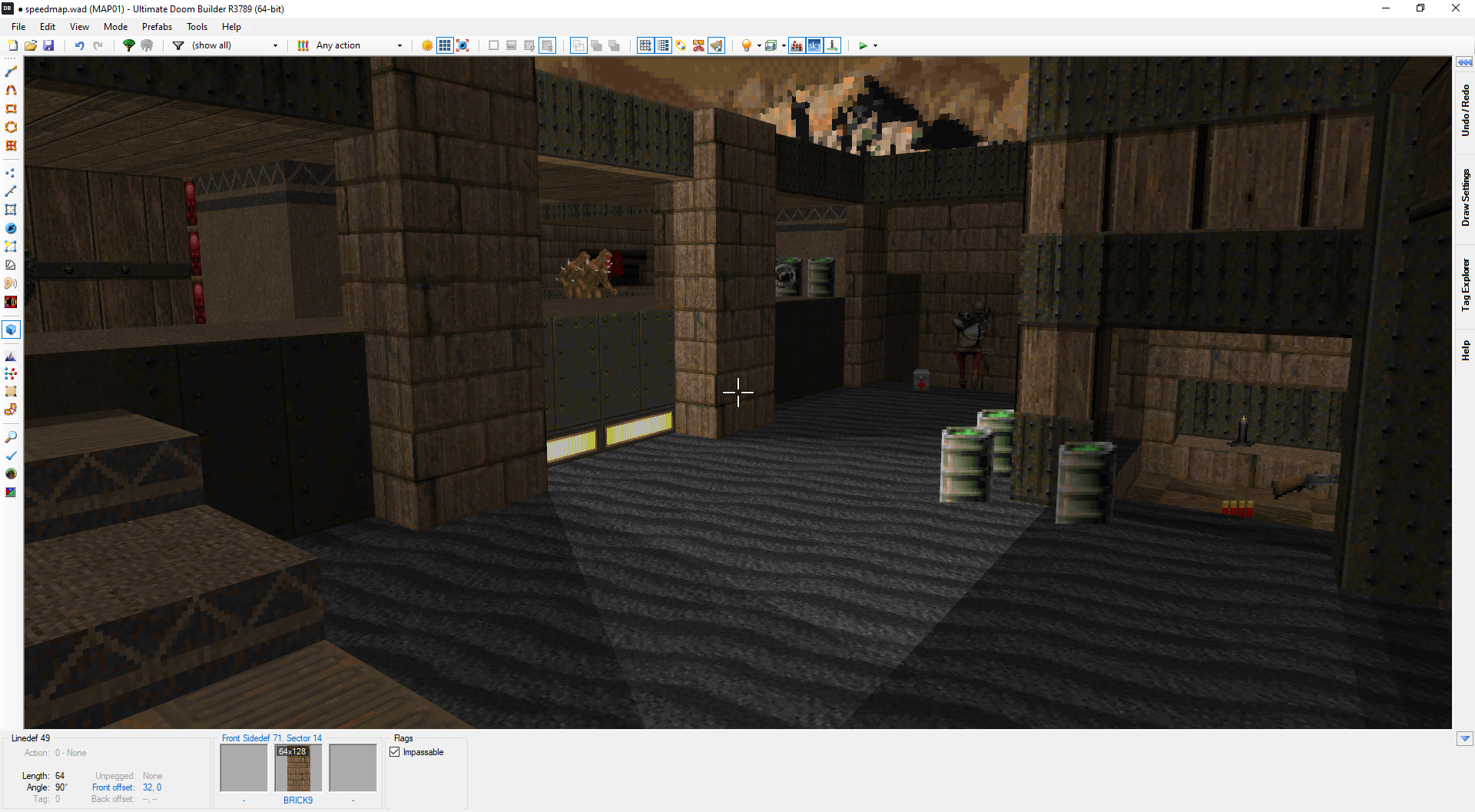Click the linedef color presets icon beside Any action
This screenshot has width=1475, height=812.
pyautogui.click(x=303, y=45)
